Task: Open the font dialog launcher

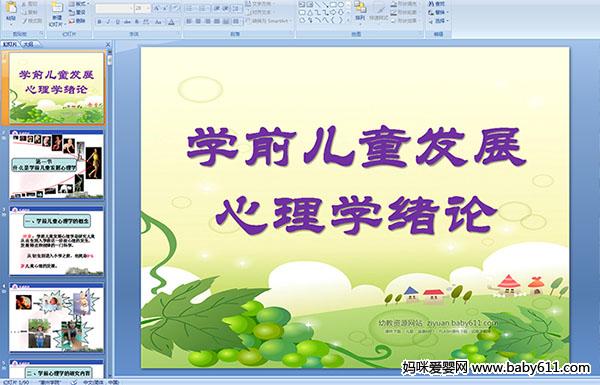Action: coord(178,34)
